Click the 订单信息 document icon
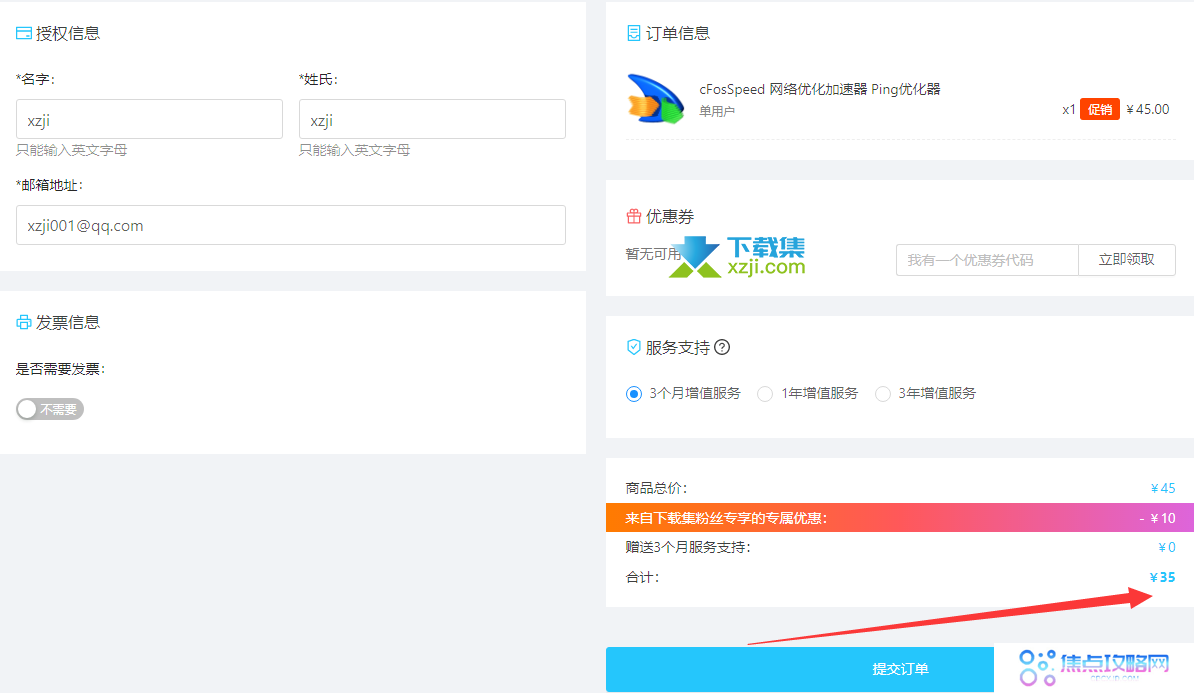The width and height of the screenshot is (1194, 693). coord(634,34)
